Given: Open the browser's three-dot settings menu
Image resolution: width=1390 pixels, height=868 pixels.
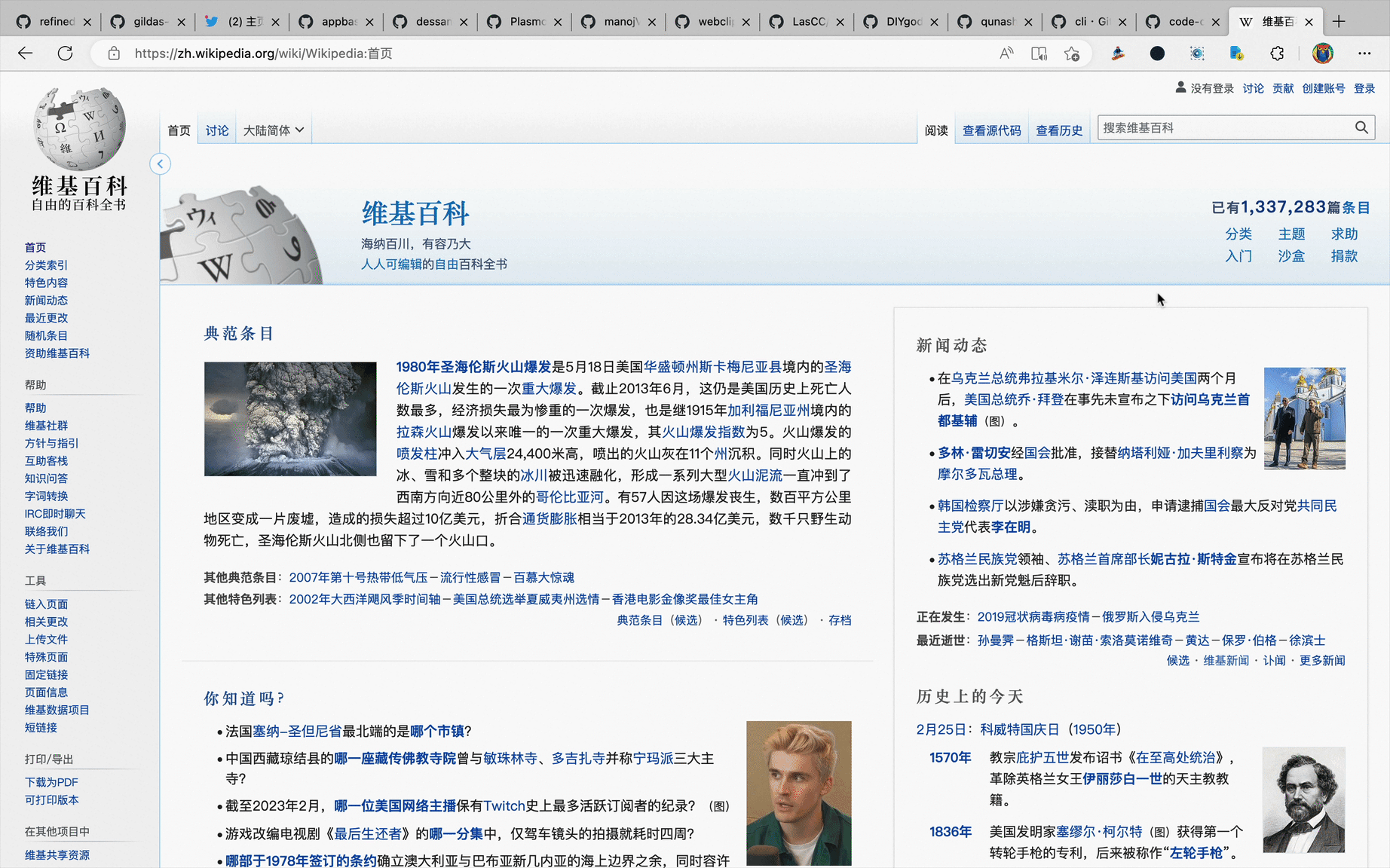Looking at the screenshot, I should click(x=1364, y=53).
